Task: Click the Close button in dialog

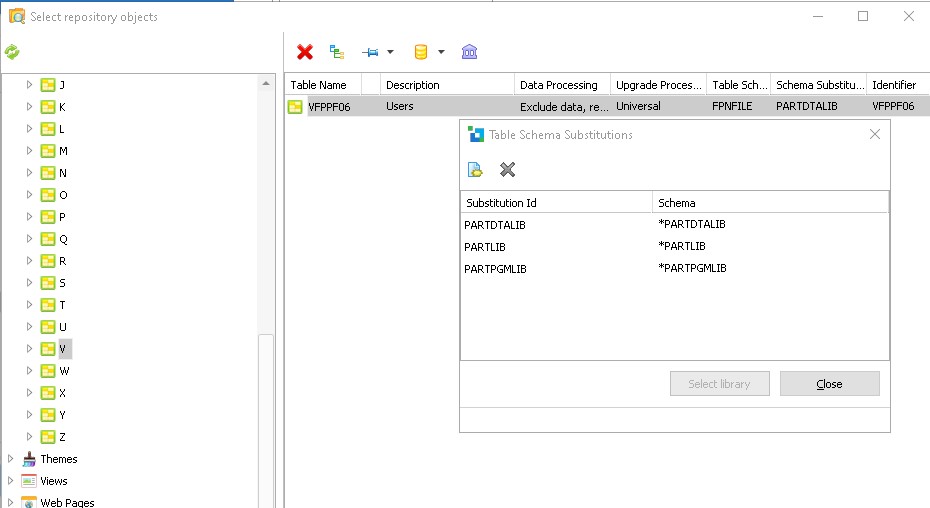Action: coord(829,384)
